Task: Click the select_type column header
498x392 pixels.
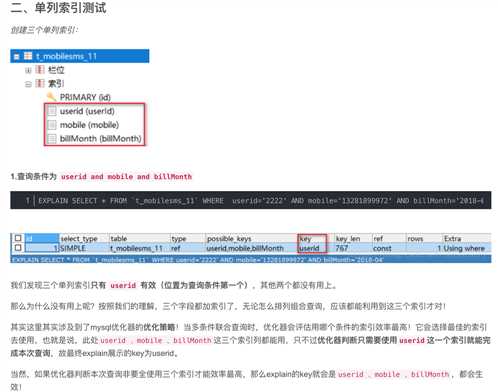Action: pyautogui.click(x=84, y=238)
